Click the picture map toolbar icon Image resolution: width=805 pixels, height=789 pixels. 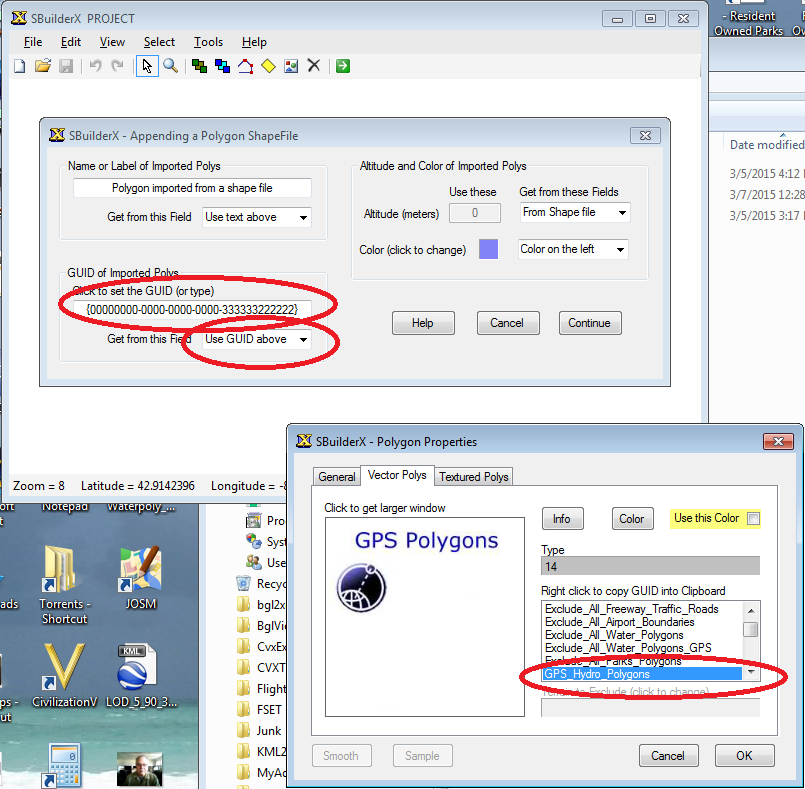click(291, 66)
